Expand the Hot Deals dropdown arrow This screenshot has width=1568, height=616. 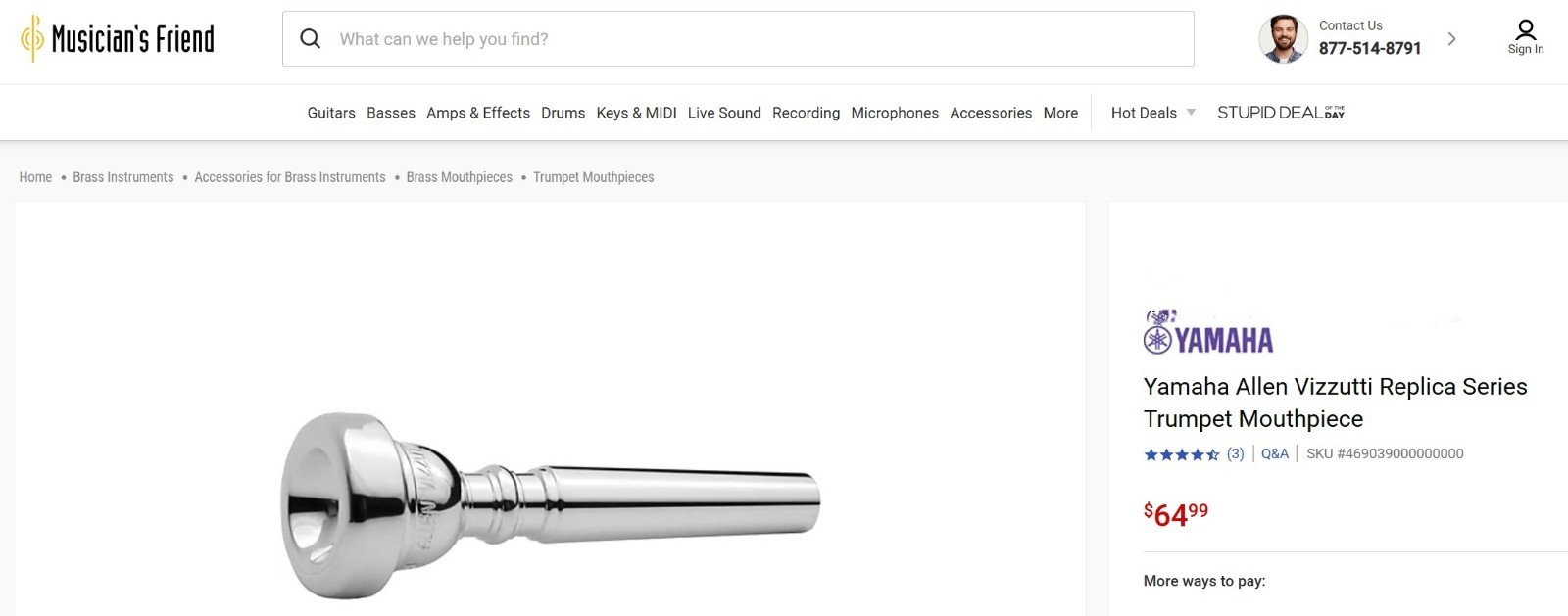point(1191,113)
